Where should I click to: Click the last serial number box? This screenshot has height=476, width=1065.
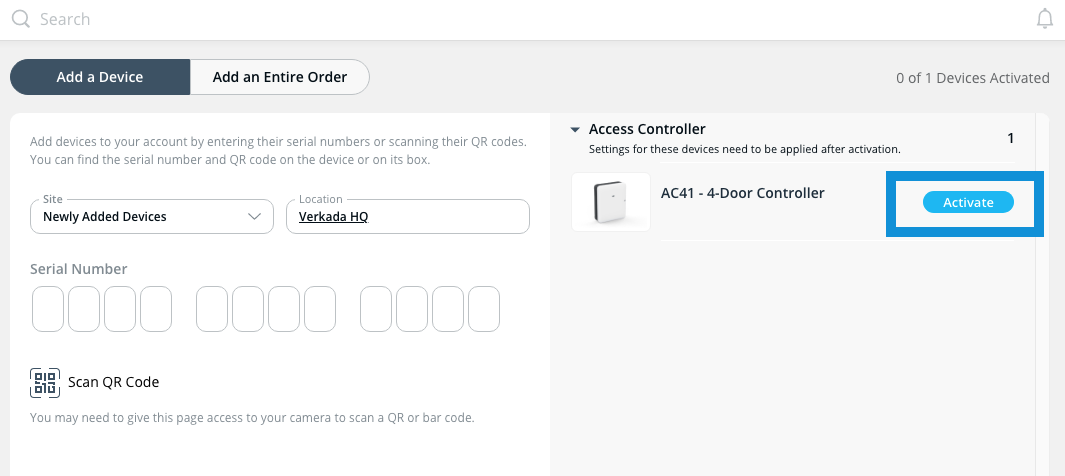coord(484,309)
